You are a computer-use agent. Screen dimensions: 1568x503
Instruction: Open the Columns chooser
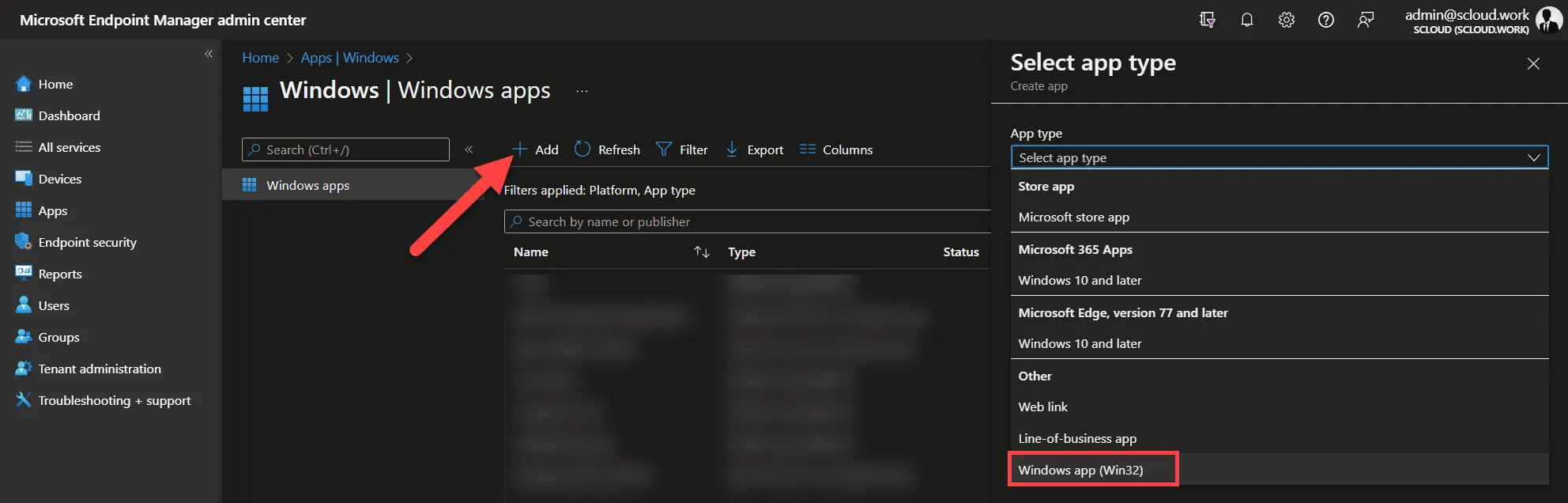click(x=836, y=149)
